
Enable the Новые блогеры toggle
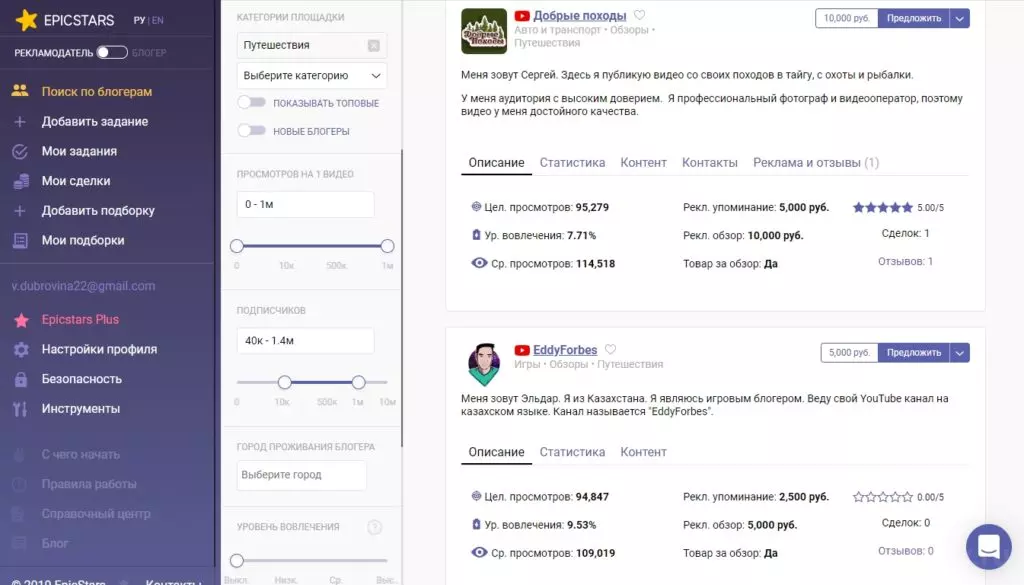click(x=251, y=131)
